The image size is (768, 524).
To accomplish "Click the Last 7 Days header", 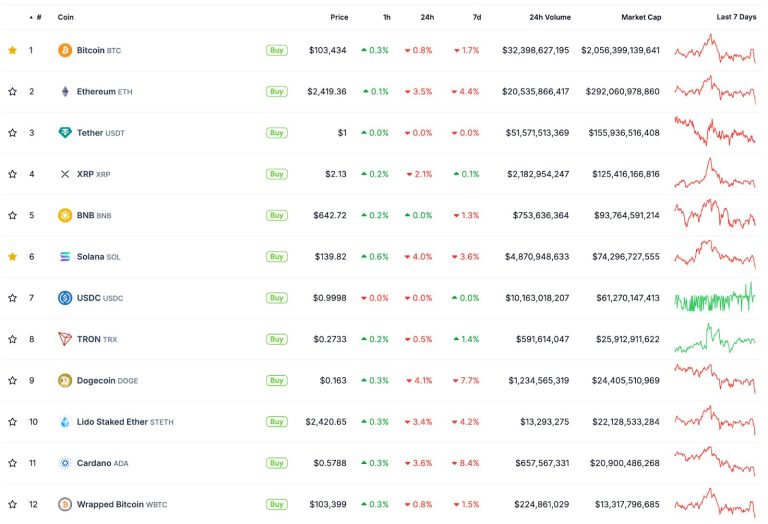I will (x=736, y=17).
